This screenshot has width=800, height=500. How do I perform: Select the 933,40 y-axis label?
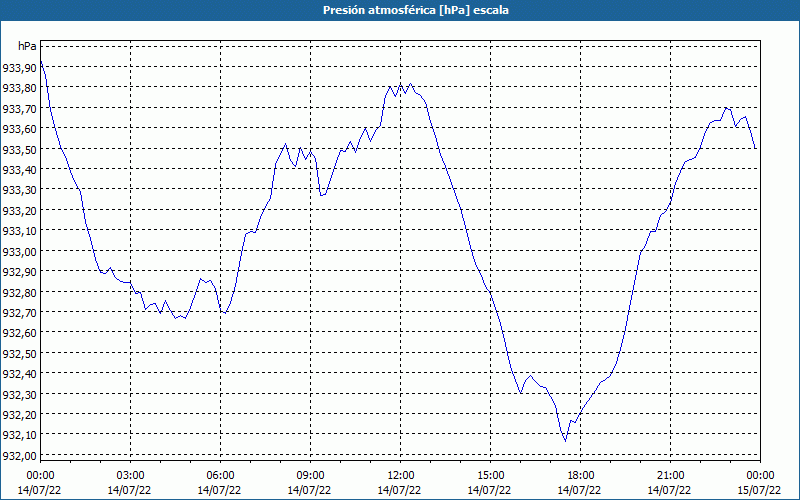[x=19, y=169]
